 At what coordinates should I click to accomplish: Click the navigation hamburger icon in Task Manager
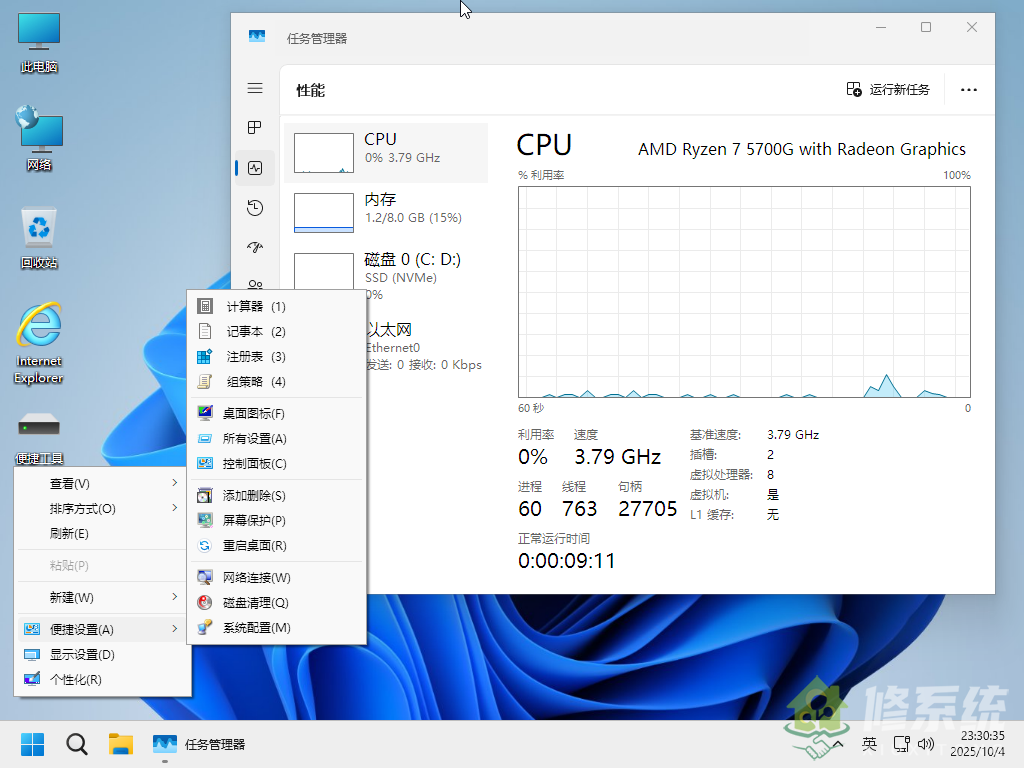tap(255, 88)
